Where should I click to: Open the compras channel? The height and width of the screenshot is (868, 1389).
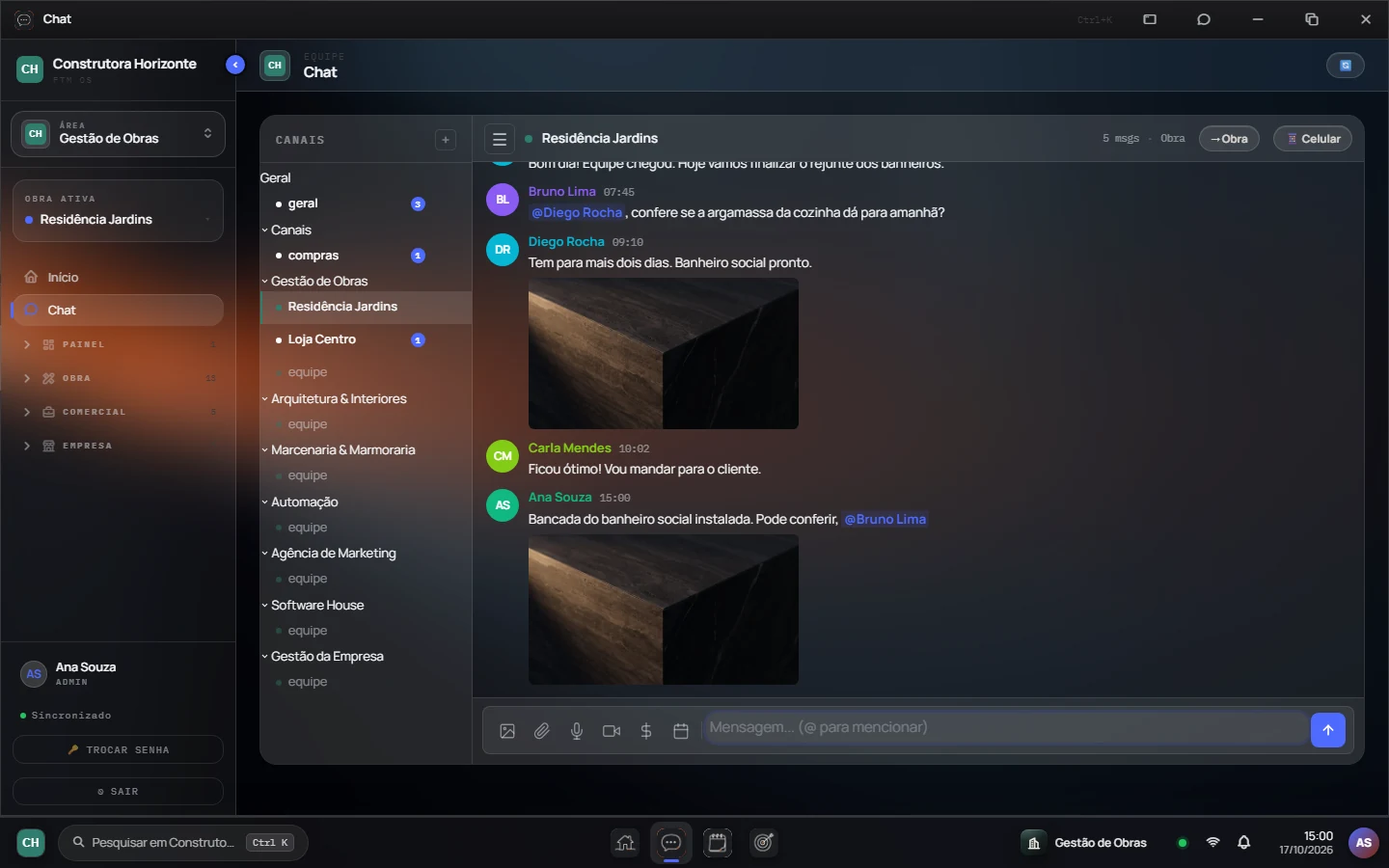click(x=366, y=256)
